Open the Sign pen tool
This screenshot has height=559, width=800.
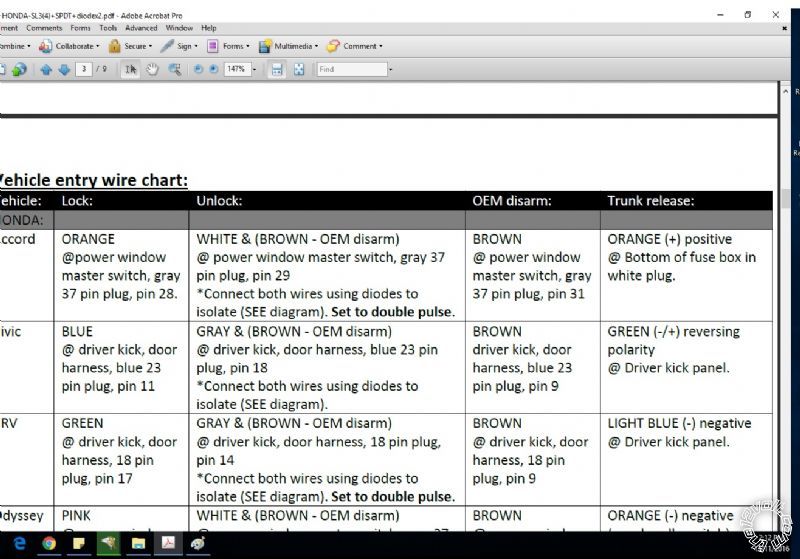click(179, 46)
